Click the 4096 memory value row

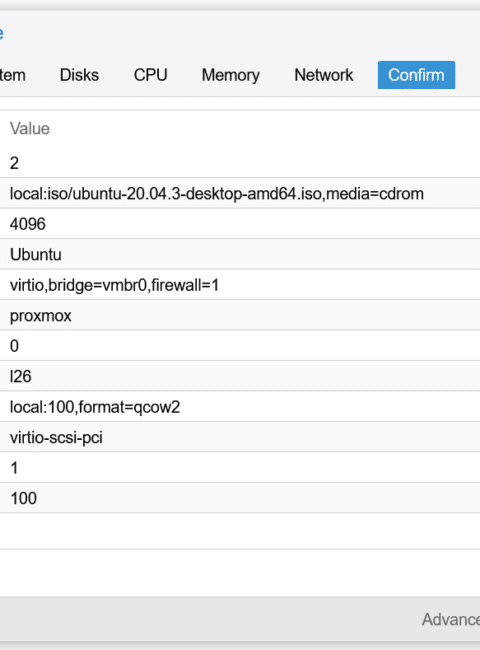(x=240, y=224)
